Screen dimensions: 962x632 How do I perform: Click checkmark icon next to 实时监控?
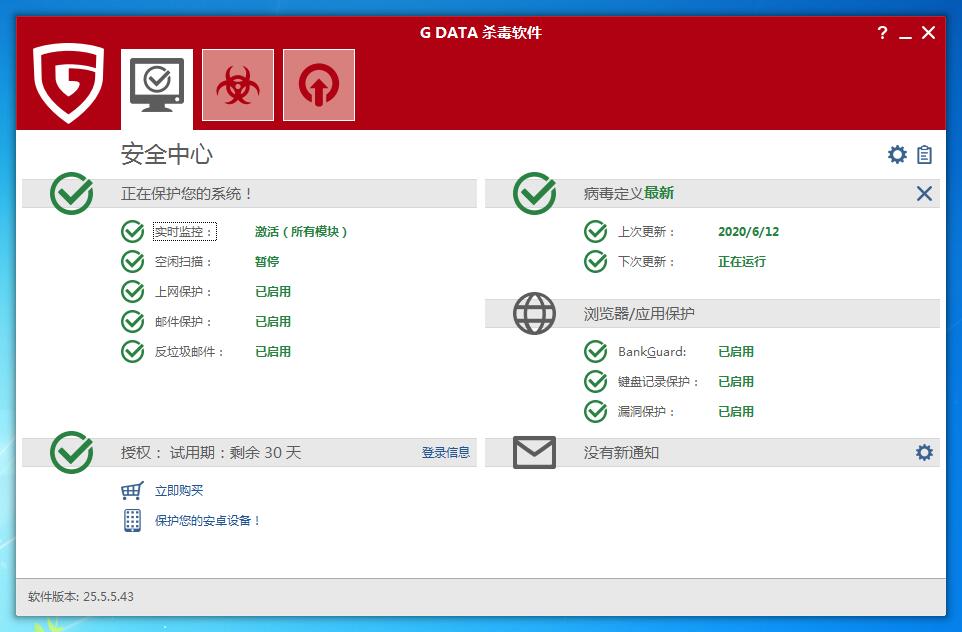coord(133,232)
